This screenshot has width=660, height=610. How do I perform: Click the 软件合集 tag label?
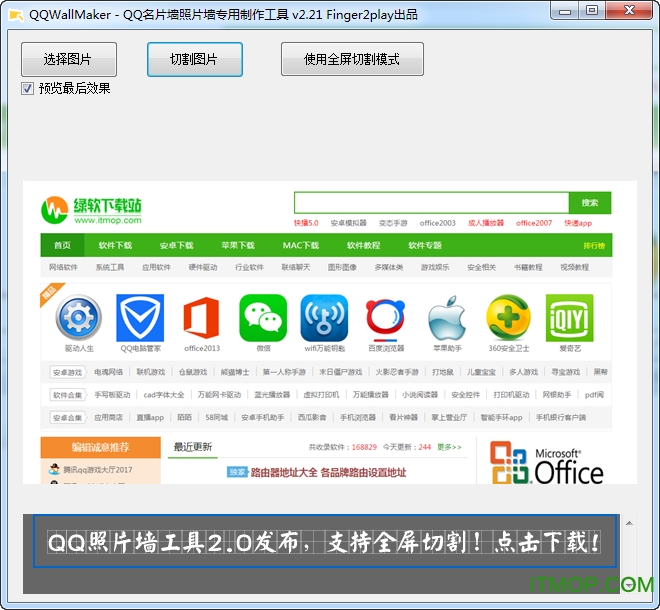(67, 395)
